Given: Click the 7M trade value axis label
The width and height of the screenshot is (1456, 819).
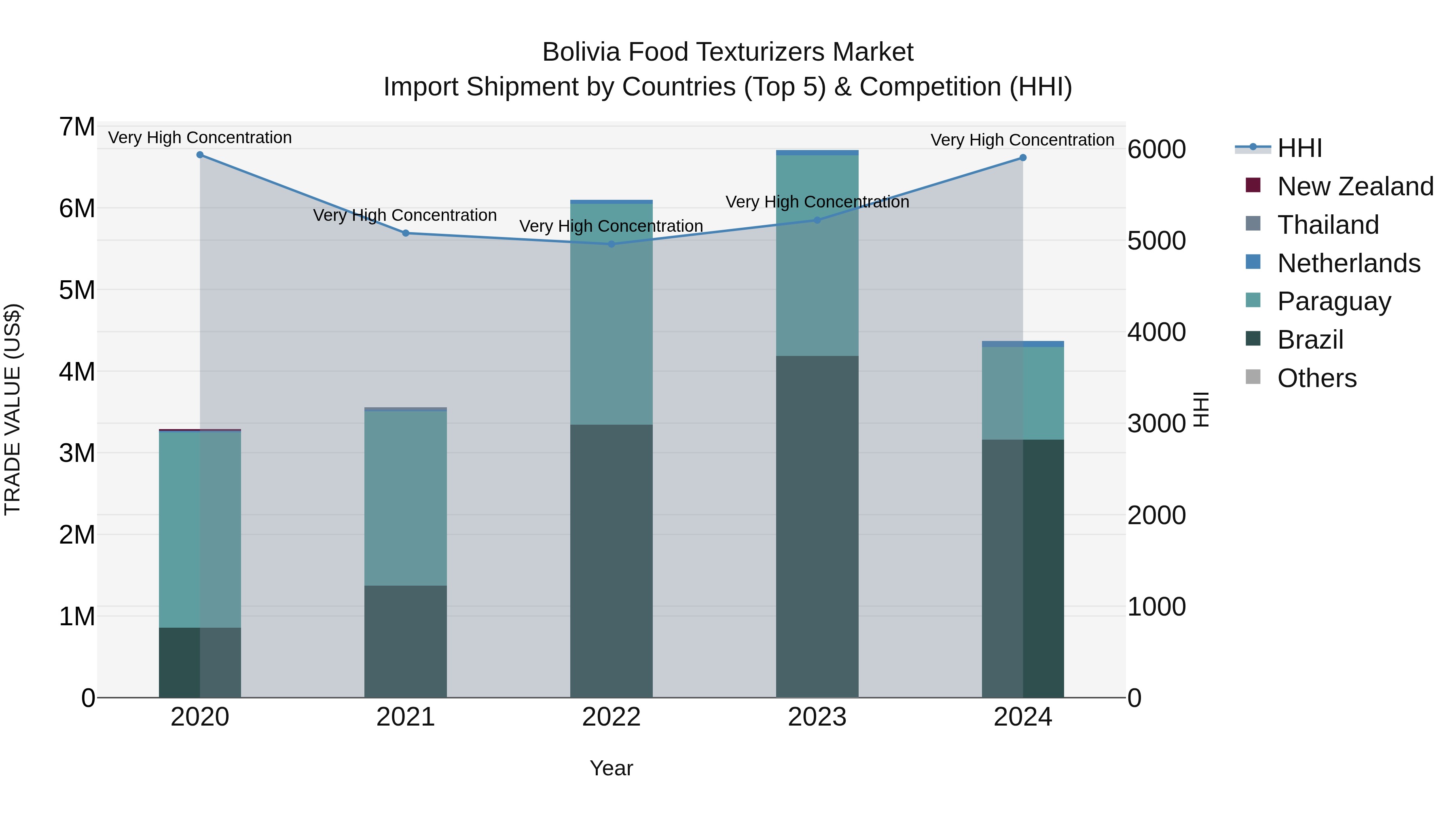Looking at the screenshot, I should tap(77, 127).
